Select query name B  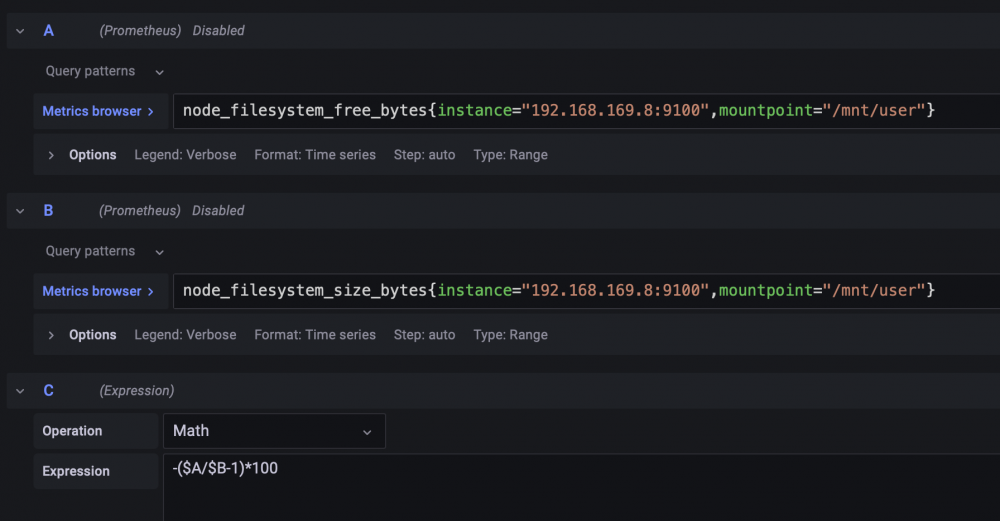click(48, 210)
